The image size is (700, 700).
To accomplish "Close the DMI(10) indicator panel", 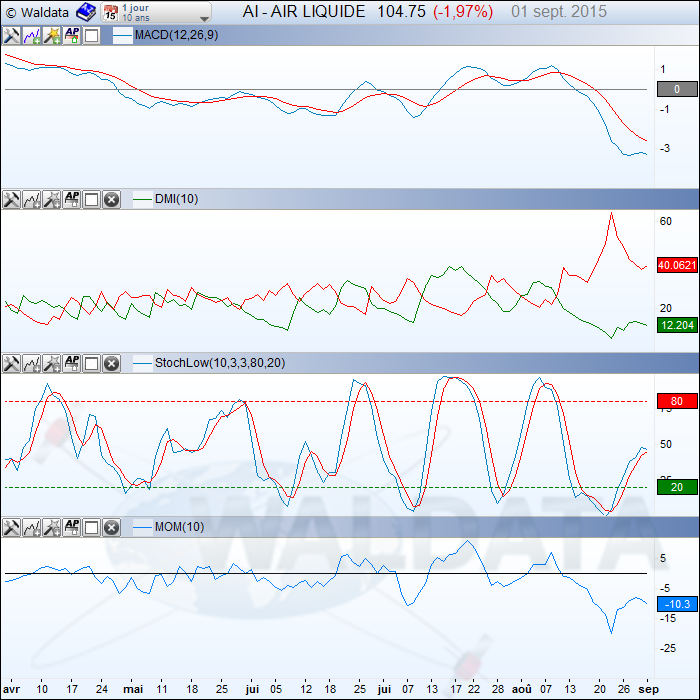I will [x=112, y=200].
